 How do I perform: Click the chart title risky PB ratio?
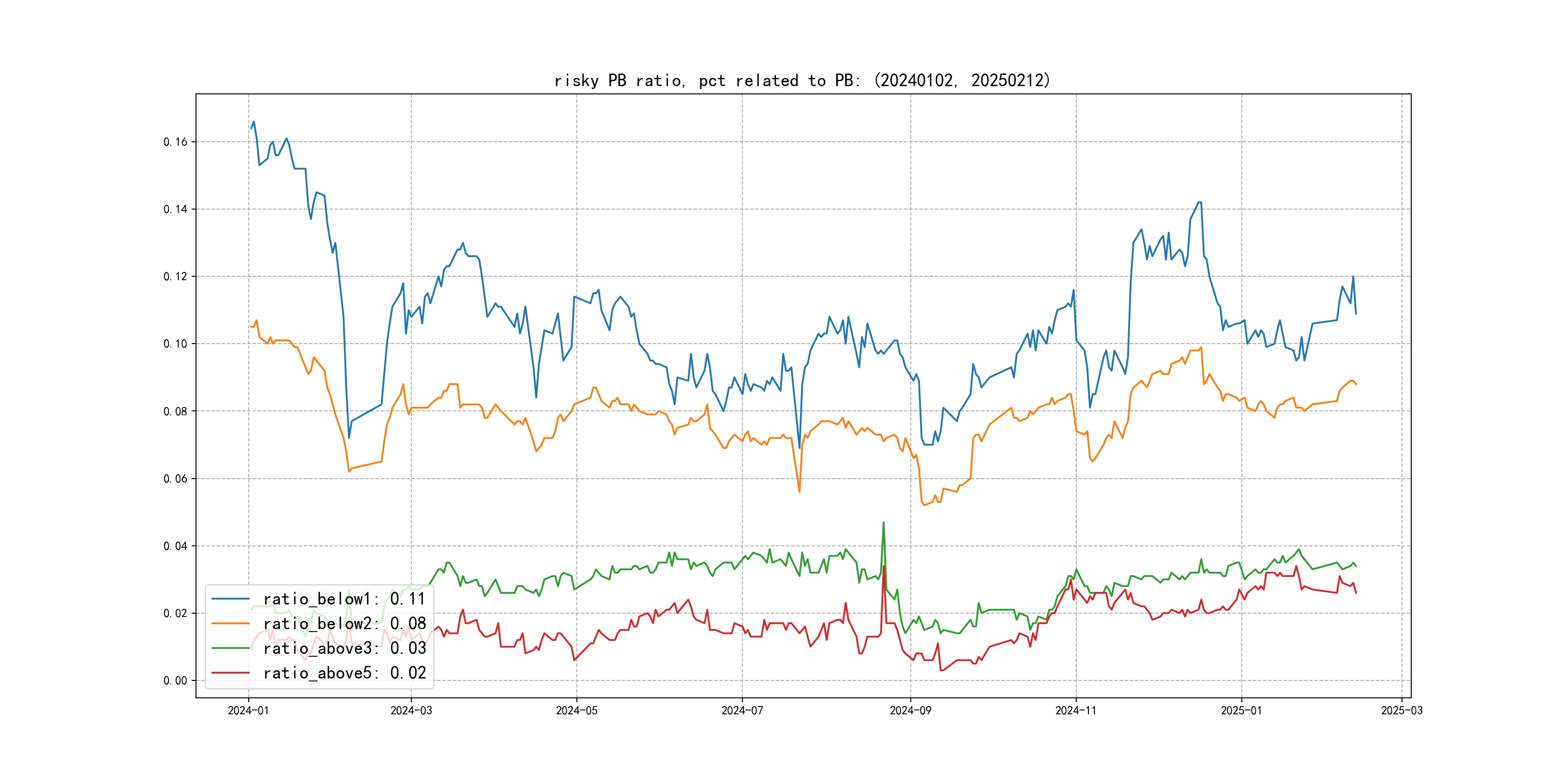click(x=801, y=80)
